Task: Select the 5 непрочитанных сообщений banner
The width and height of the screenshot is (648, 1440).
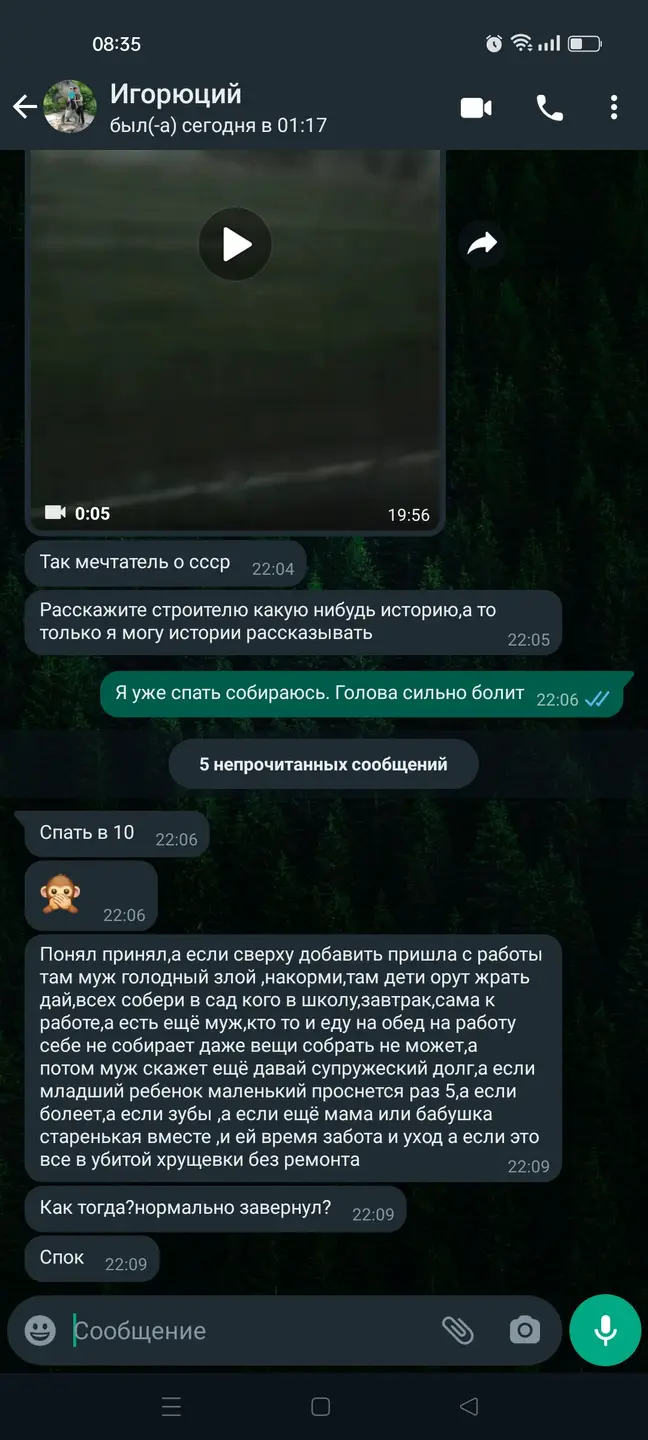Action: [x=323, y=764]
